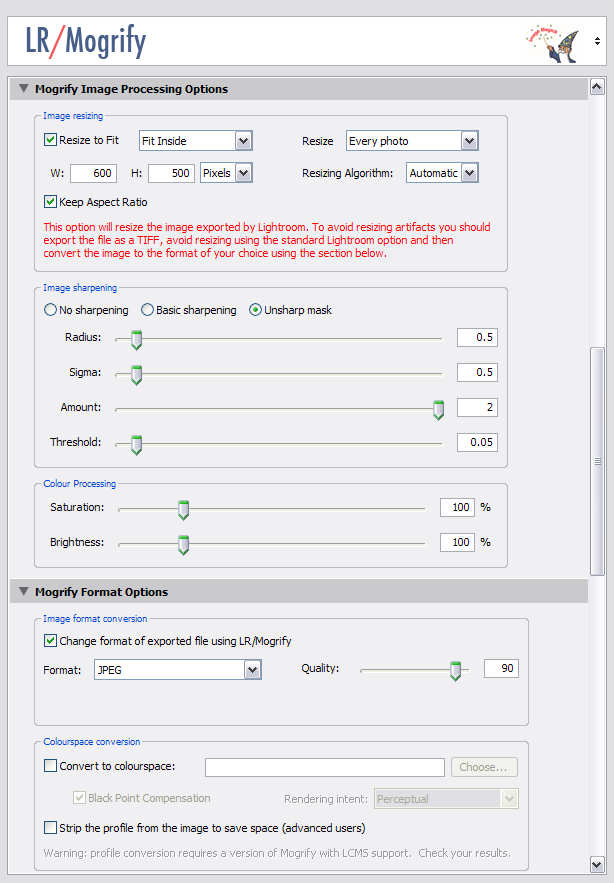The image size is (614, 883).
Task: Select Unsharp mask radio button
Action: (255, 310)
